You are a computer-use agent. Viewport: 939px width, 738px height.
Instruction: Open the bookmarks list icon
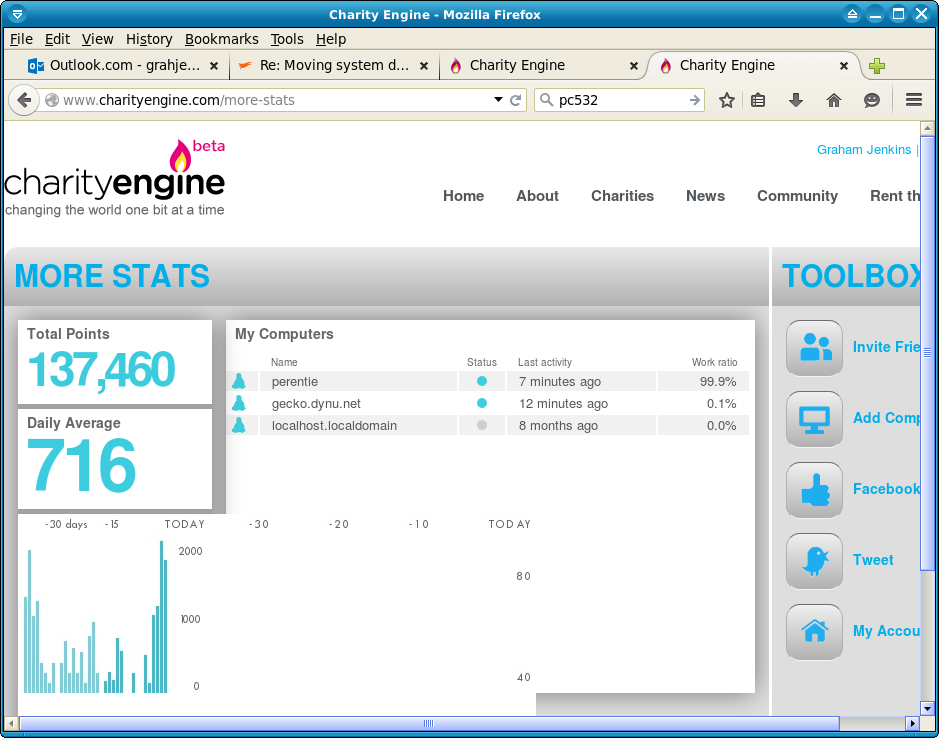(x=758, y=100)
